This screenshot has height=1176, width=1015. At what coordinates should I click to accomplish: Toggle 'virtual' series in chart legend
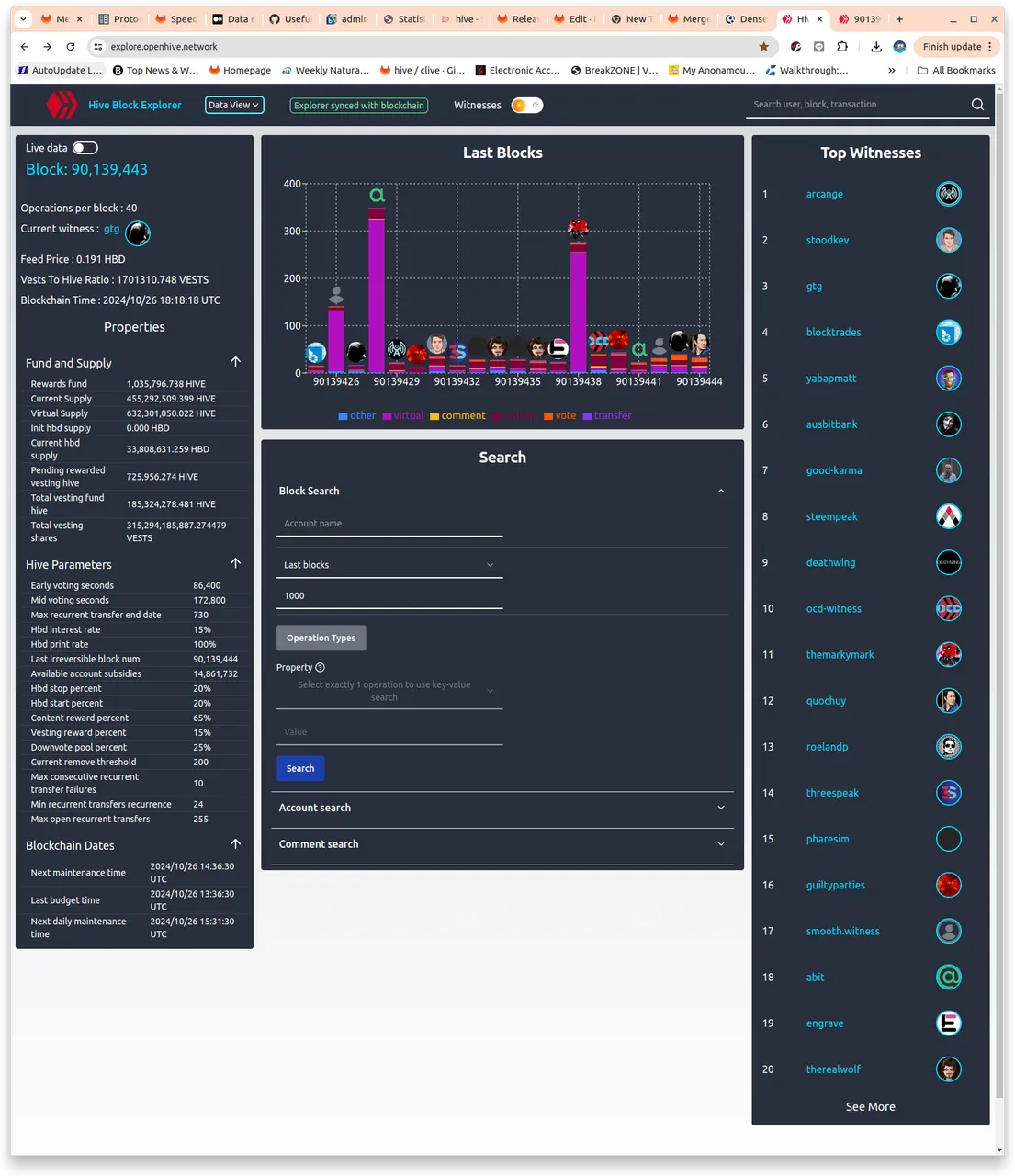(x=403, y=416)
